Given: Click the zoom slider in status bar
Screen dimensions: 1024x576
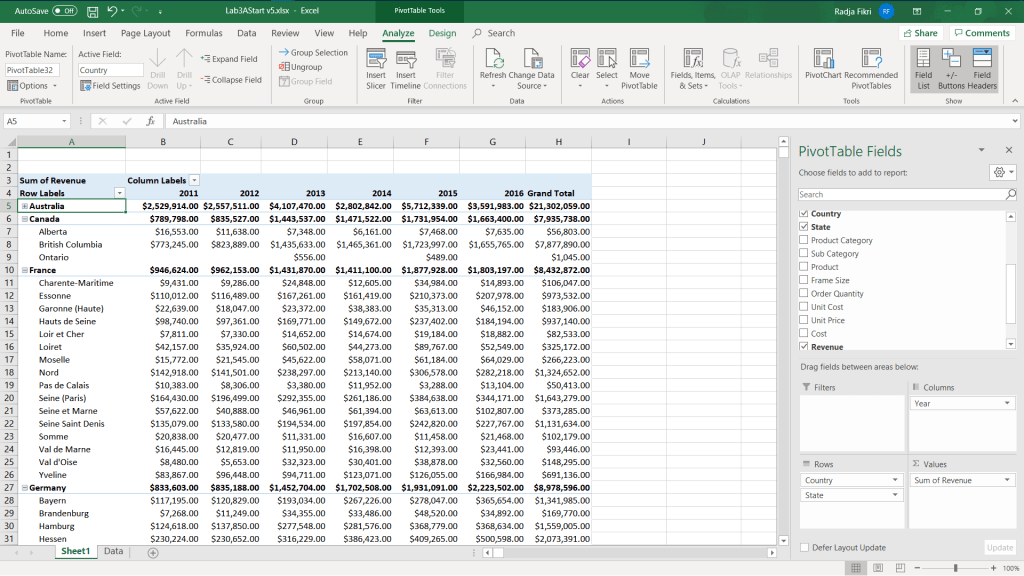Looking at the screenshot, I should [x=955, y=568].
